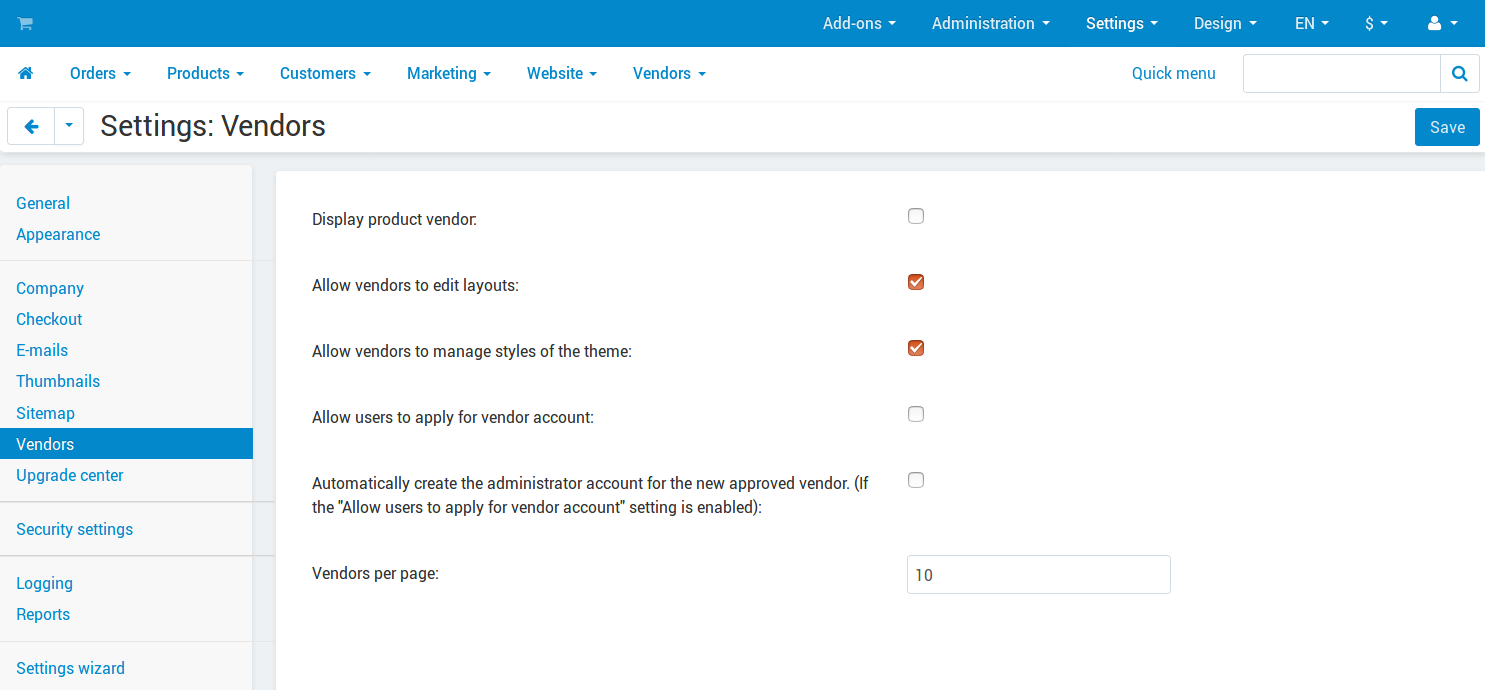Open the Settings dropdown menu

1122,23
